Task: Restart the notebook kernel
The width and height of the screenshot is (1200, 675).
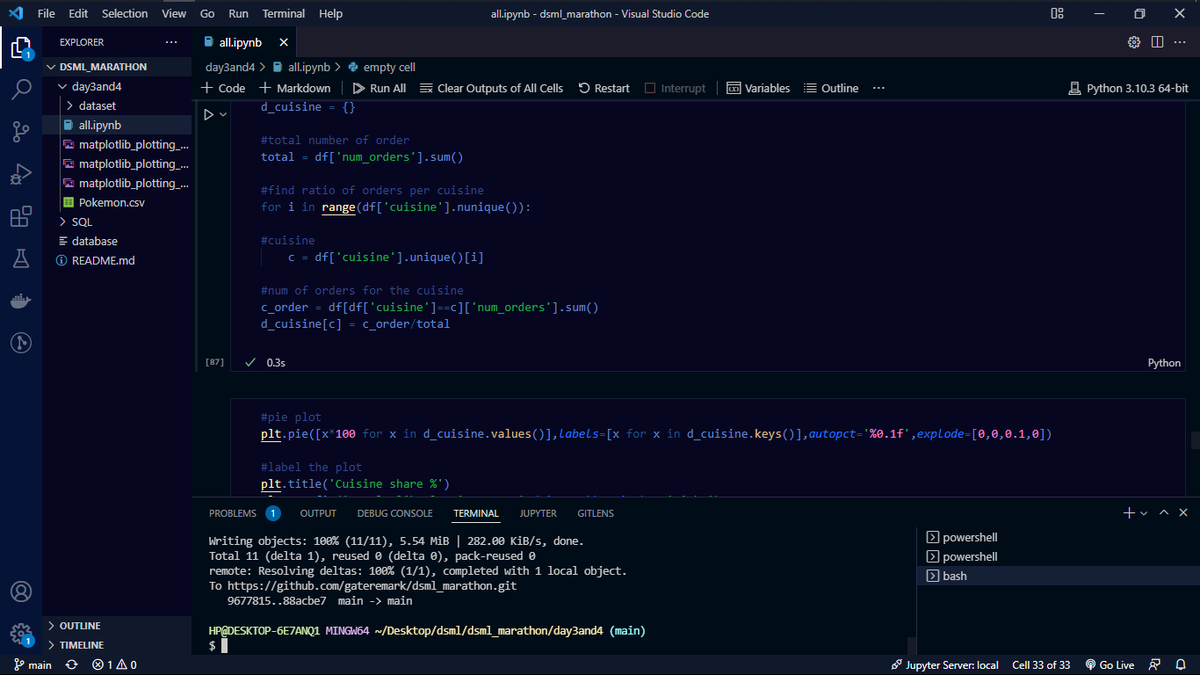Action: [604, 88]
